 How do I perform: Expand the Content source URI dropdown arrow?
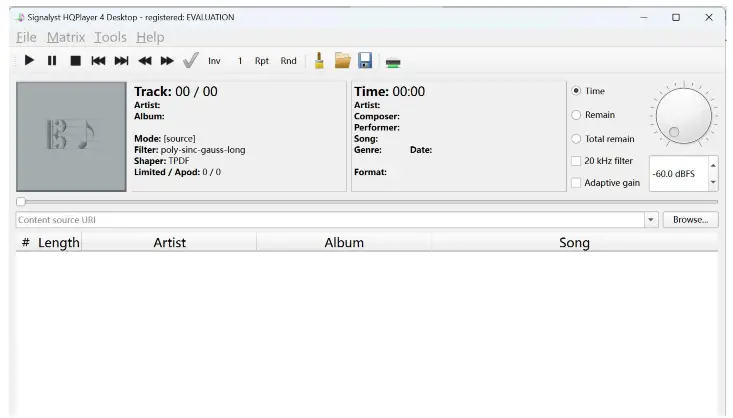coord(651,220)
